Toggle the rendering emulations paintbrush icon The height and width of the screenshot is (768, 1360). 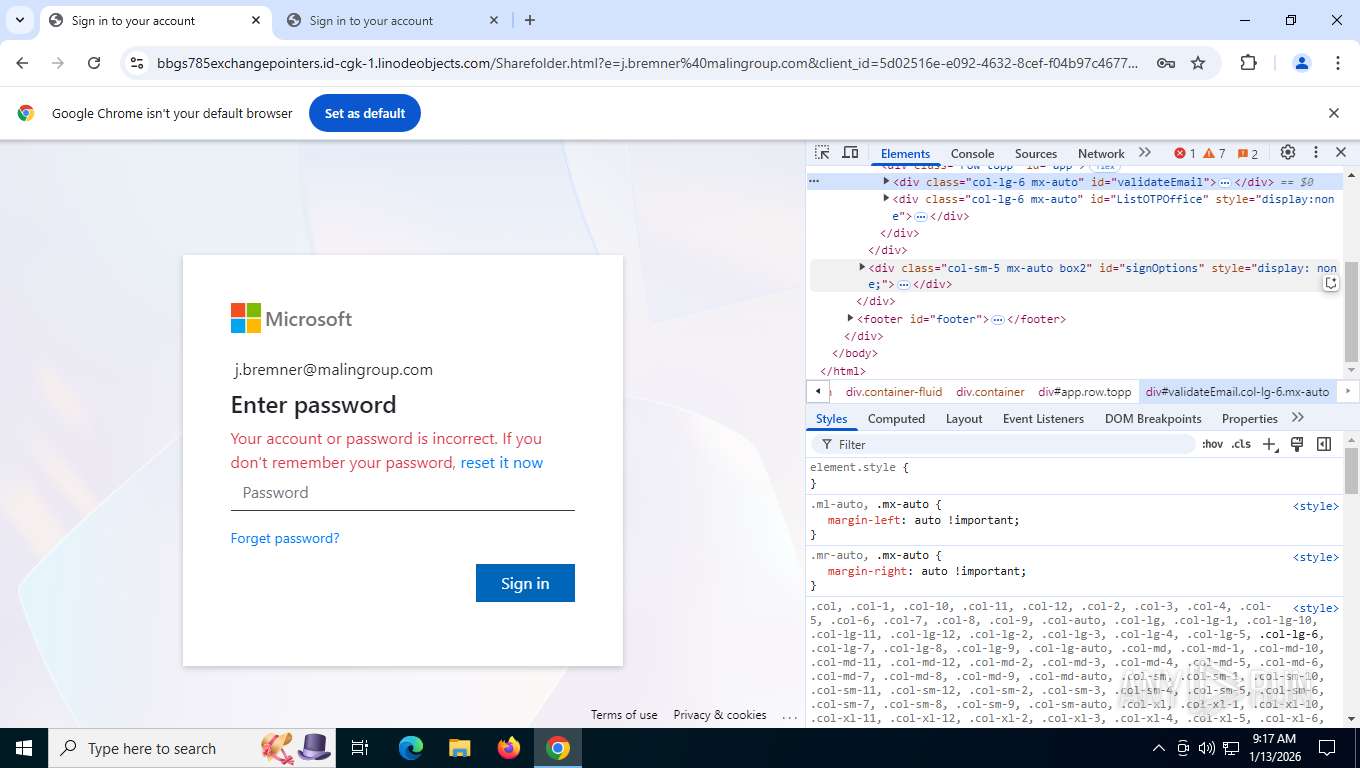pyautogui.click(x=1297, y=444)
